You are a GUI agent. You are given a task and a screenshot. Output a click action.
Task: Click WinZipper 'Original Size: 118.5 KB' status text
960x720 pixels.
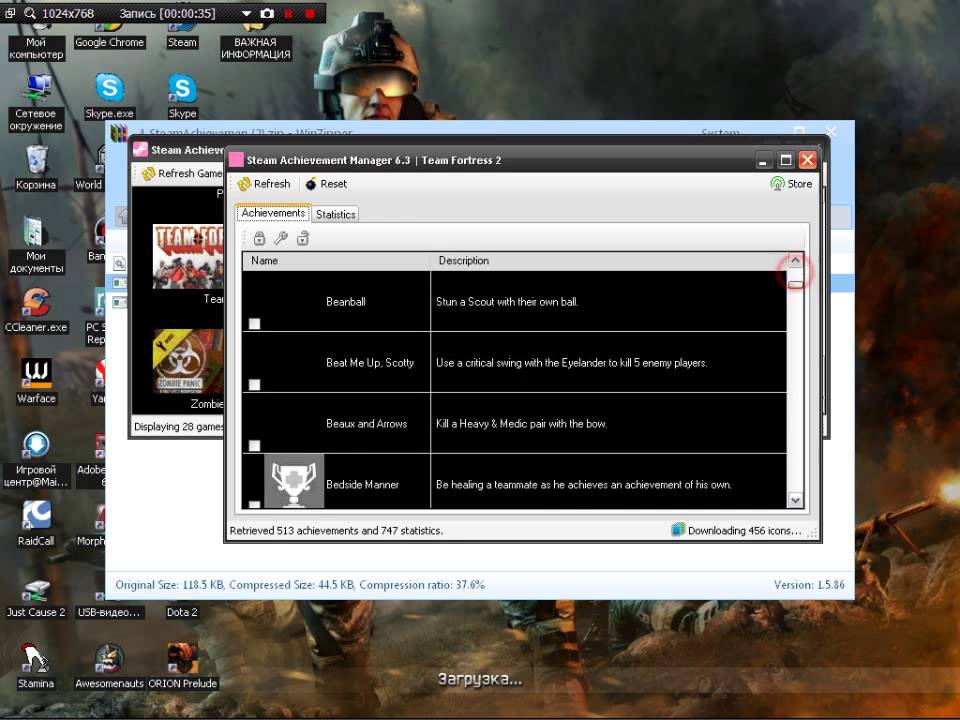pyautogui.click(x=170, y=585)
